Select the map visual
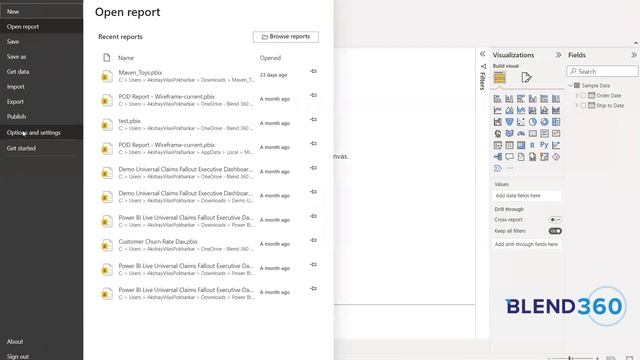 [x=498, y=133]
